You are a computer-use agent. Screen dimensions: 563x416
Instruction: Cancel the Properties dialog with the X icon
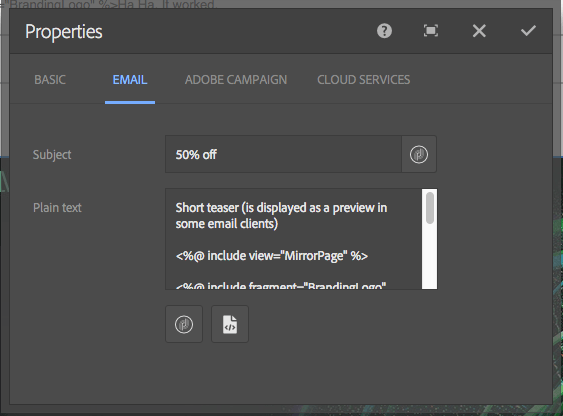click(x=479, y=31)
